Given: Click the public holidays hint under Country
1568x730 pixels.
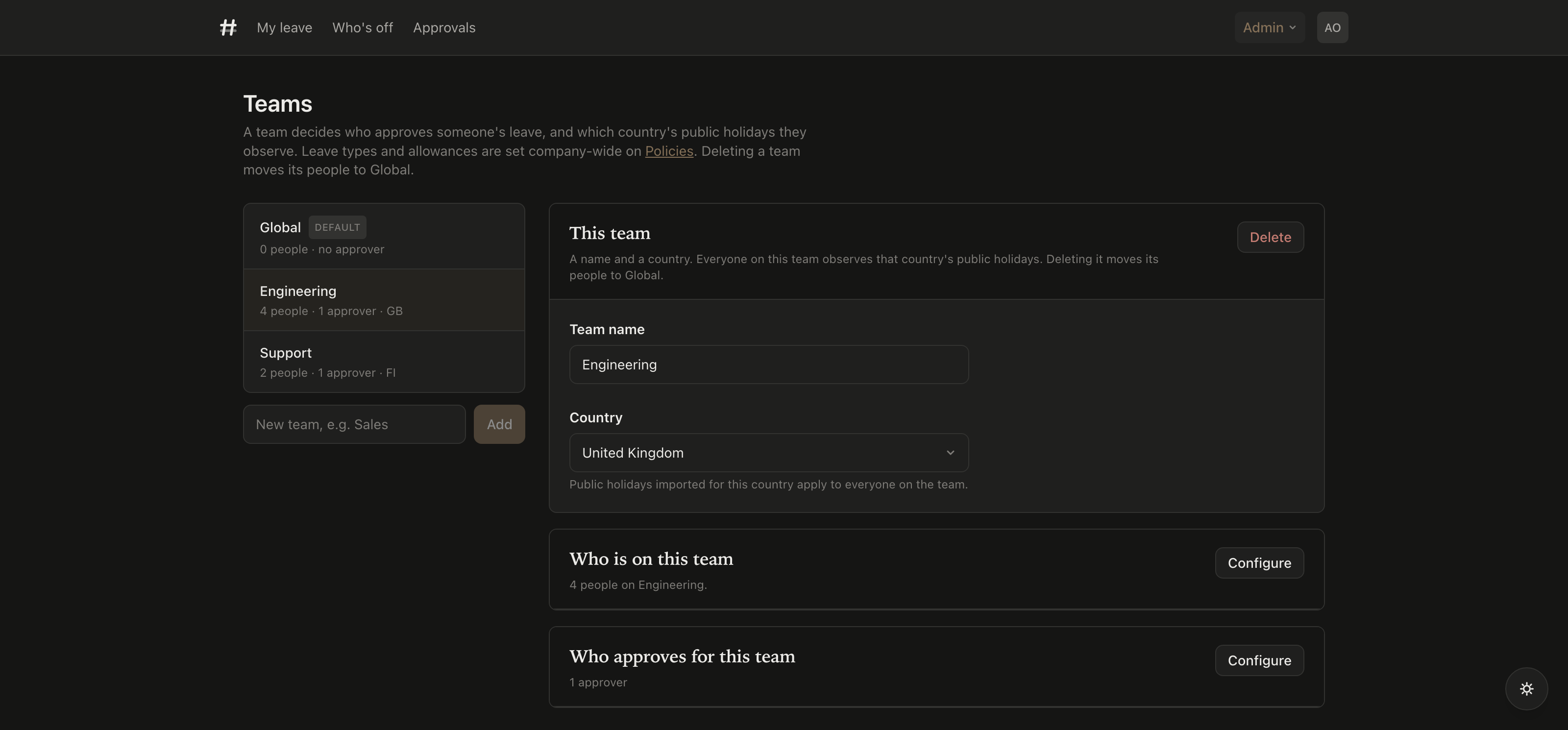Looking at the screenshot, I should tap(768, 485).
